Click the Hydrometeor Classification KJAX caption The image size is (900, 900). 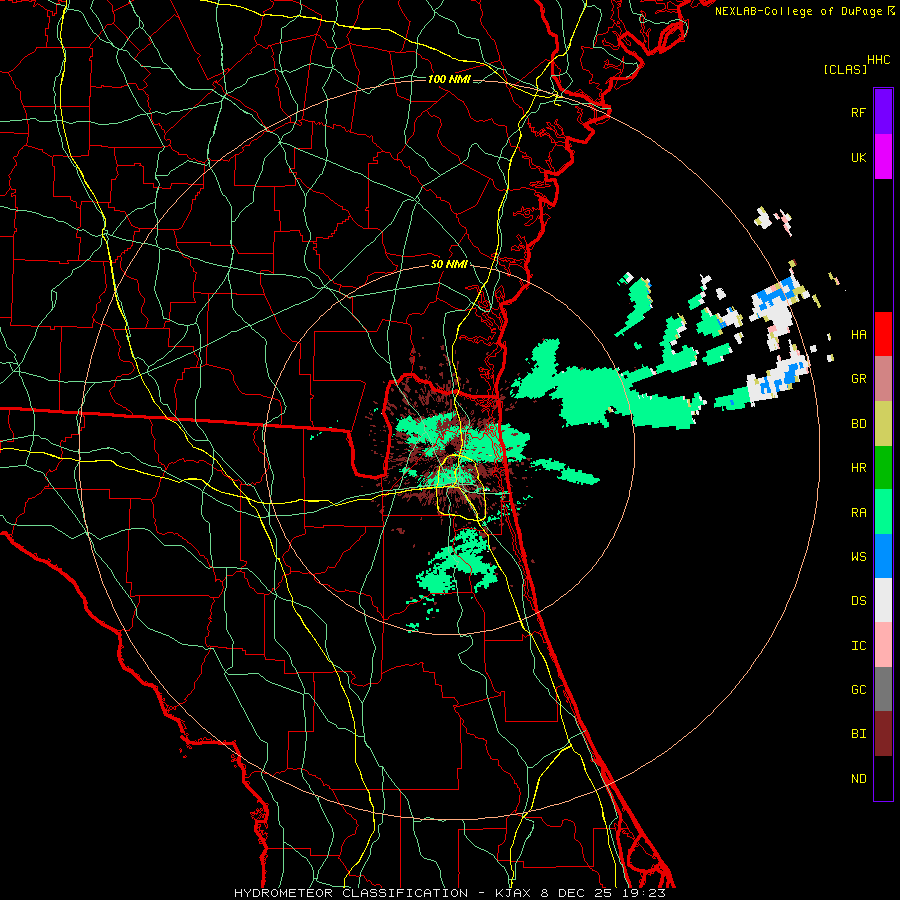(449, 893)
